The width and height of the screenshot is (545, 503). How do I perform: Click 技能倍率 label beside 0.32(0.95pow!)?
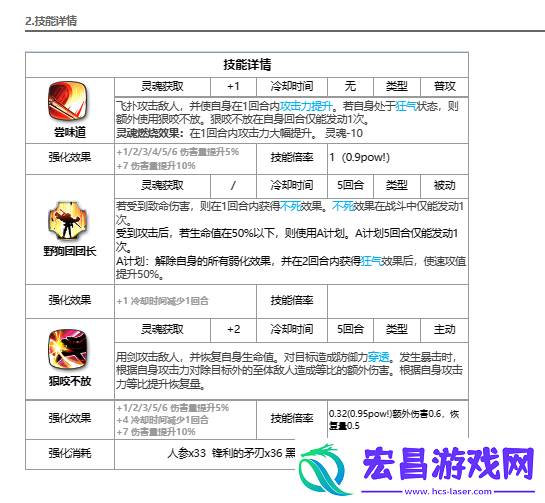pos(292,418)
